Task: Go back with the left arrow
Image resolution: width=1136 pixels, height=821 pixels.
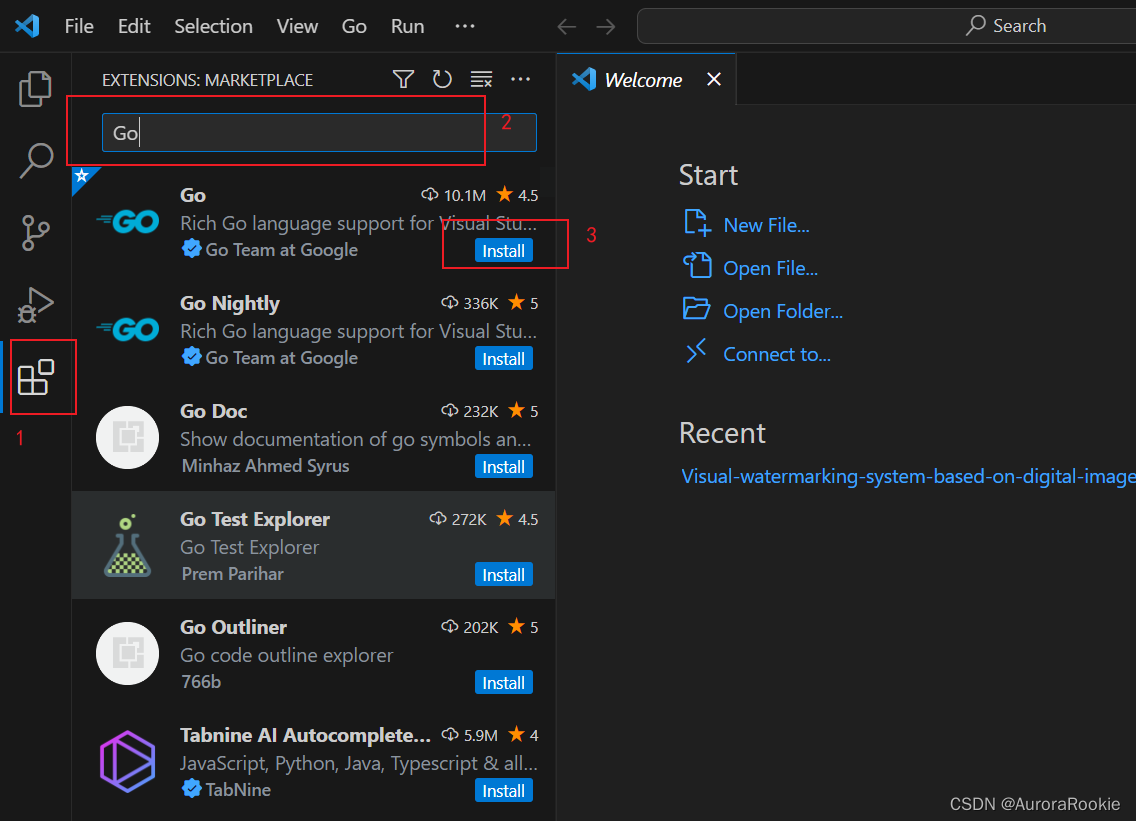Action: coord(567,27)
